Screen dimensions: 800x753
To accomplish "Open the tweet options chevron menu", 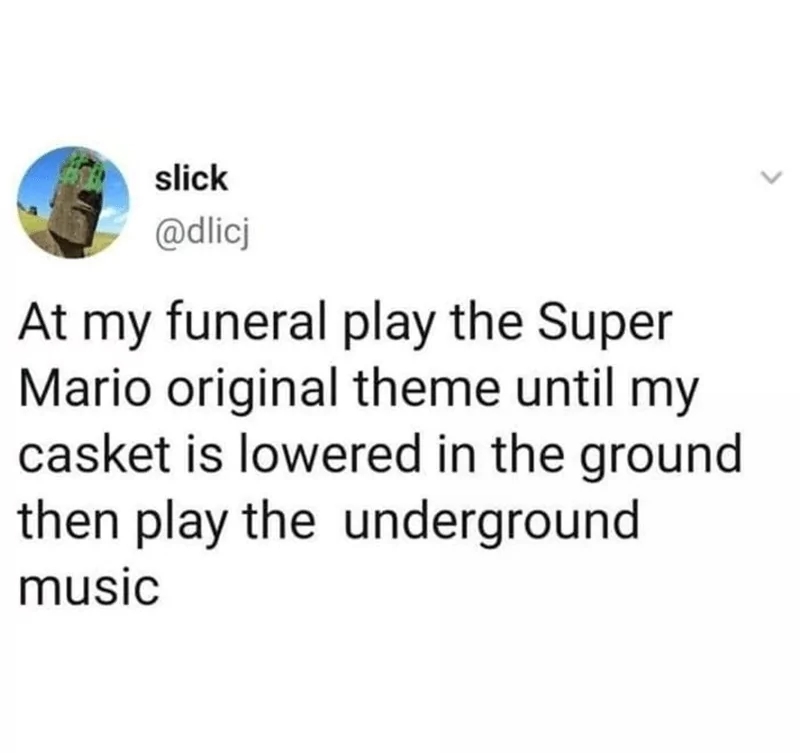I will point(770,178).
